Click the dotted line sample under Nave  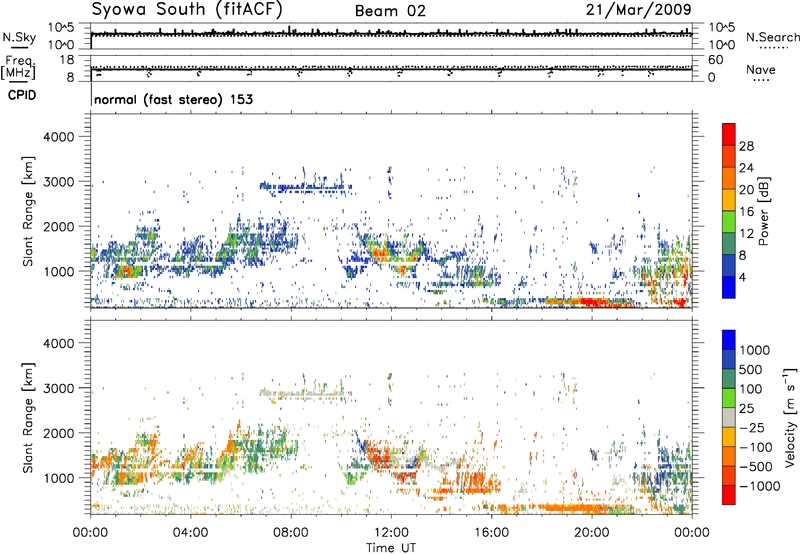(x=761, y=80)
